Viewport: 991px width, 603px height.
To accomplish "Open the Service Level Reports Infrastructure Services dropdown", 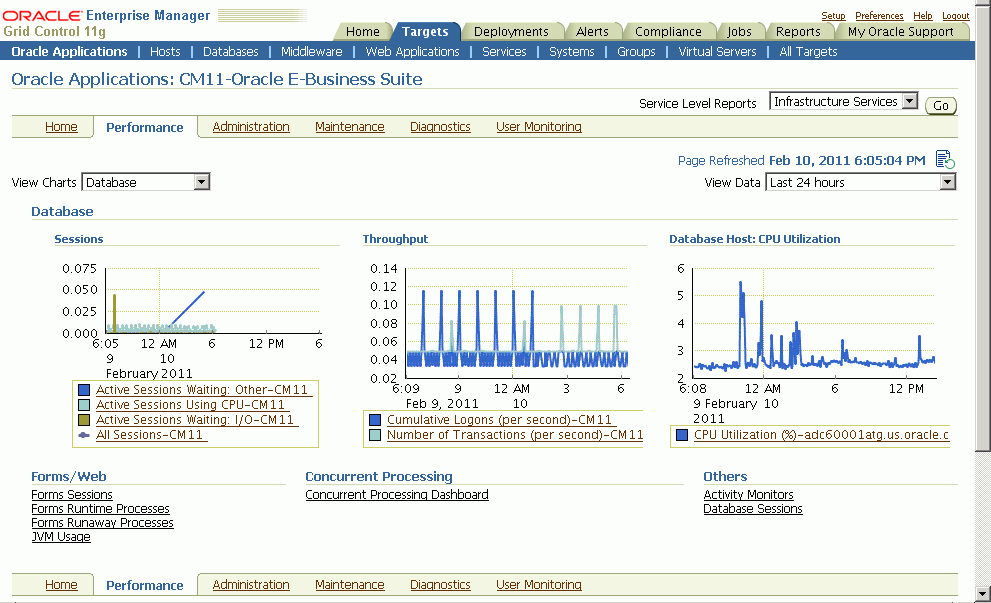I will [843, 101].
